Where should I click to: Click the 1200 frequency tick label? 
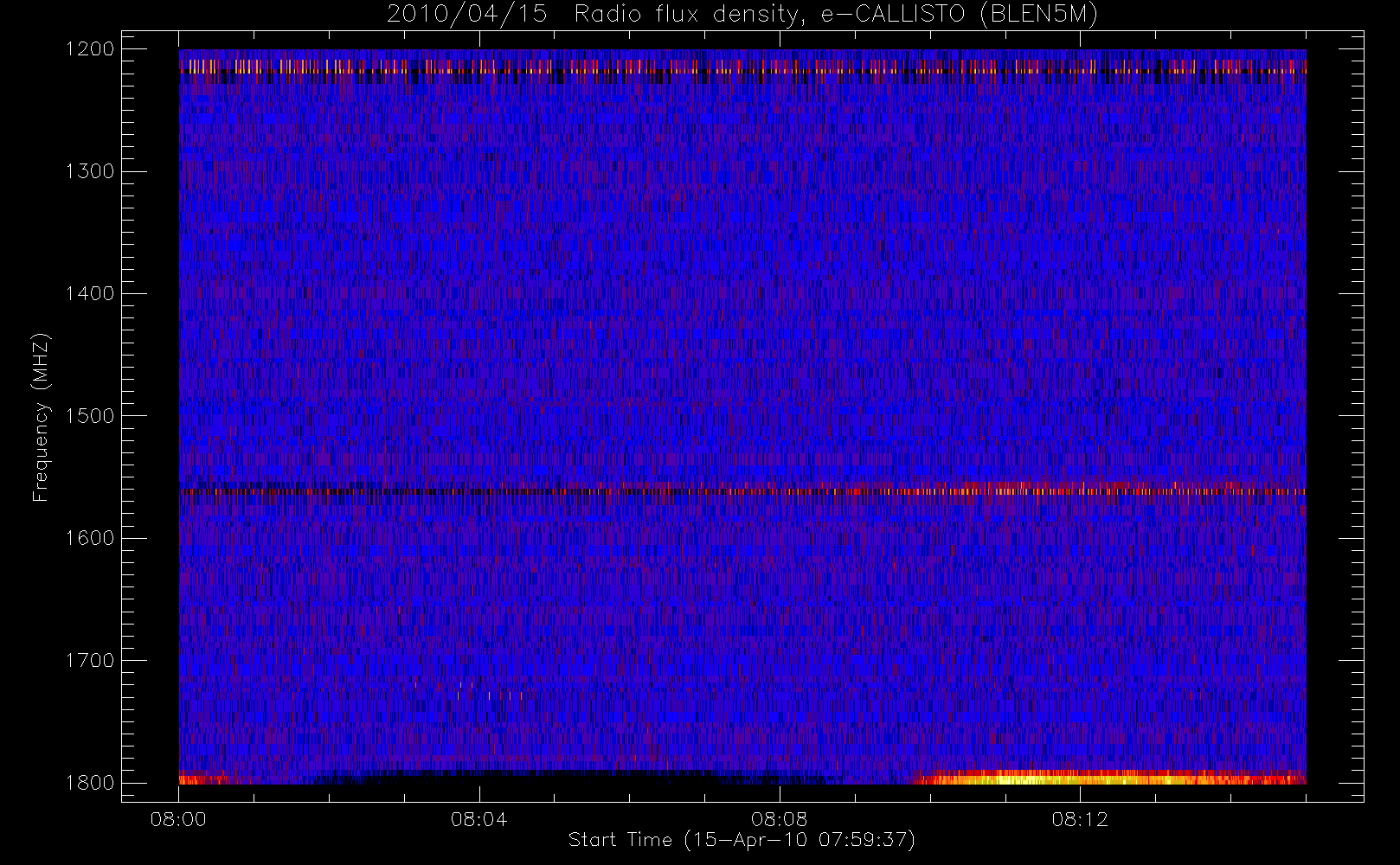pos(89,49)
